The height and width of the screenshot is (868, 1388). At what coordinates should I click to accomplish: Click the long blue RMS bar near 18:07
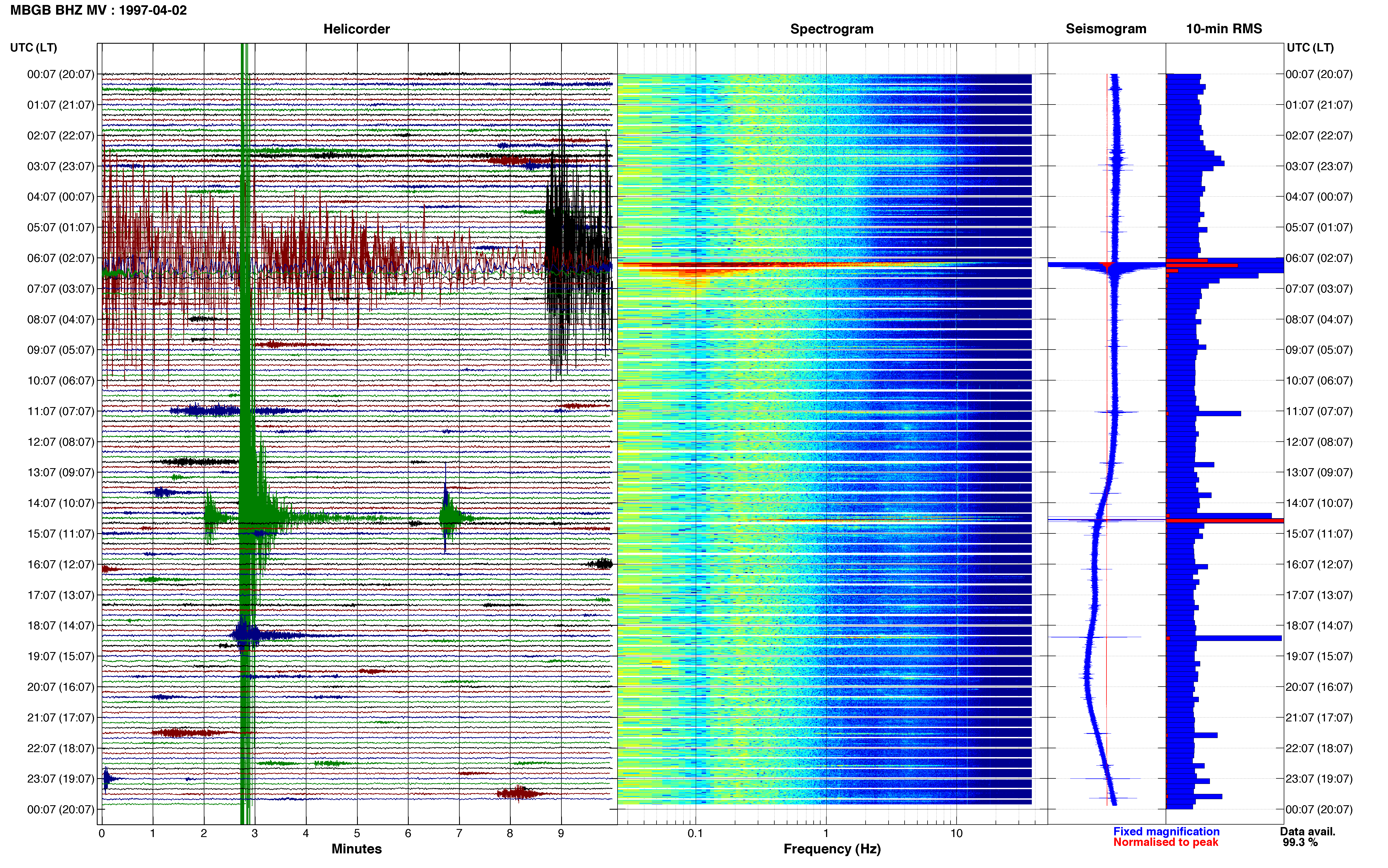1224,638
